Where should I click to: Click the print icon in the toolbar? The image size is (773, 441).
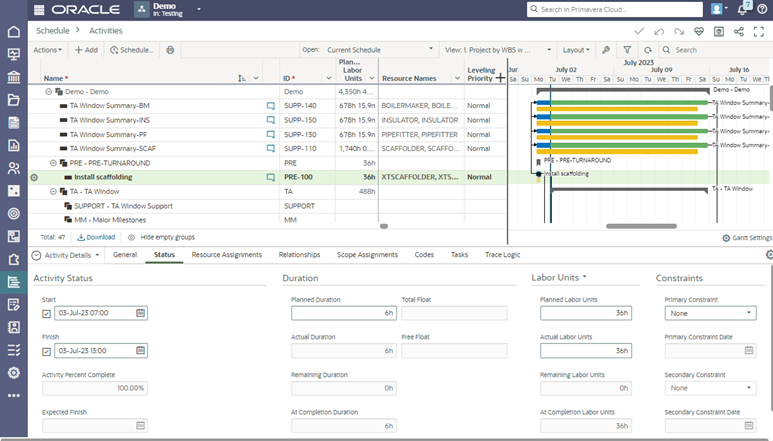click(170, 49)
